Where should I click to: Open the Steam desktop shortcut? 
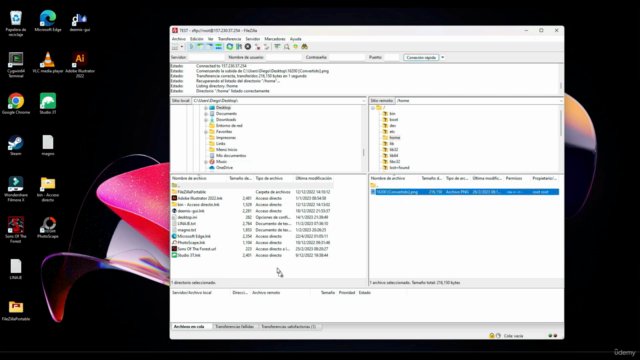(16, 145)
